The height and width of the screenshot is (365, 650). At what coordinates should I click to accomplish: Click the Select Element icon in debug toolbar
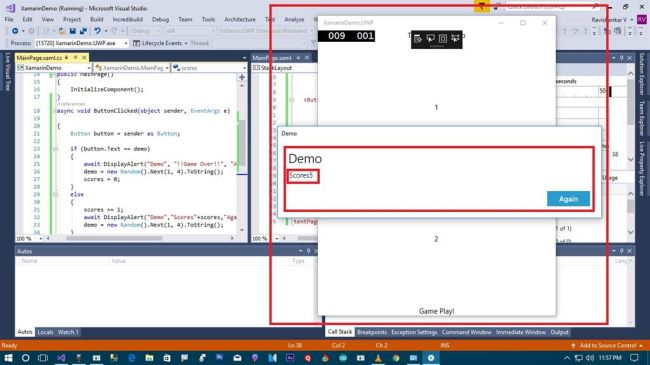pos(430,39)
